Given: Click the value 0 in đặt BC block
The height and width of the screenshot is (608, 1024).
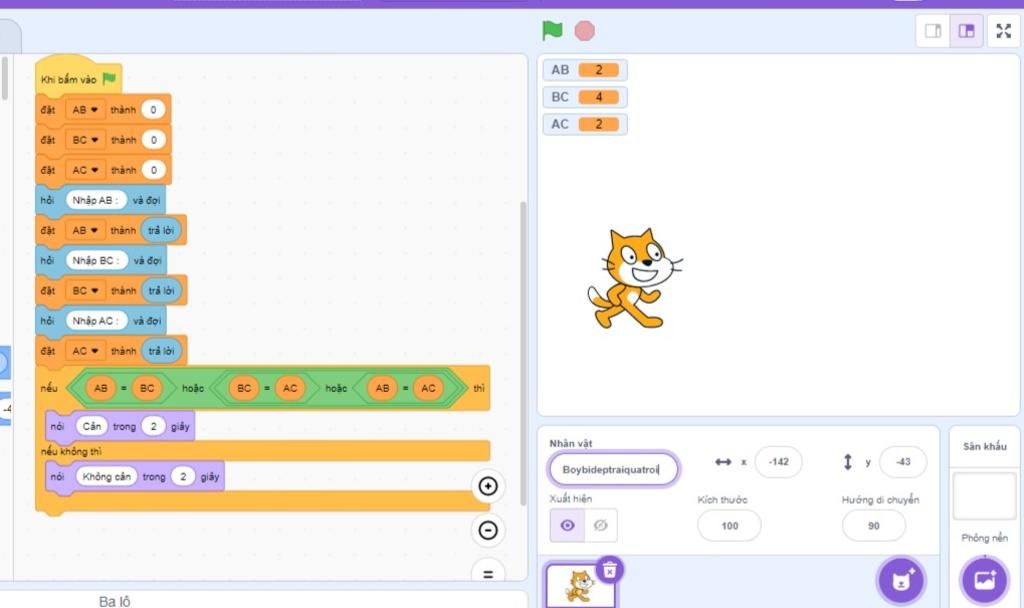Looking at the screenshot, I should pos(154,140).
